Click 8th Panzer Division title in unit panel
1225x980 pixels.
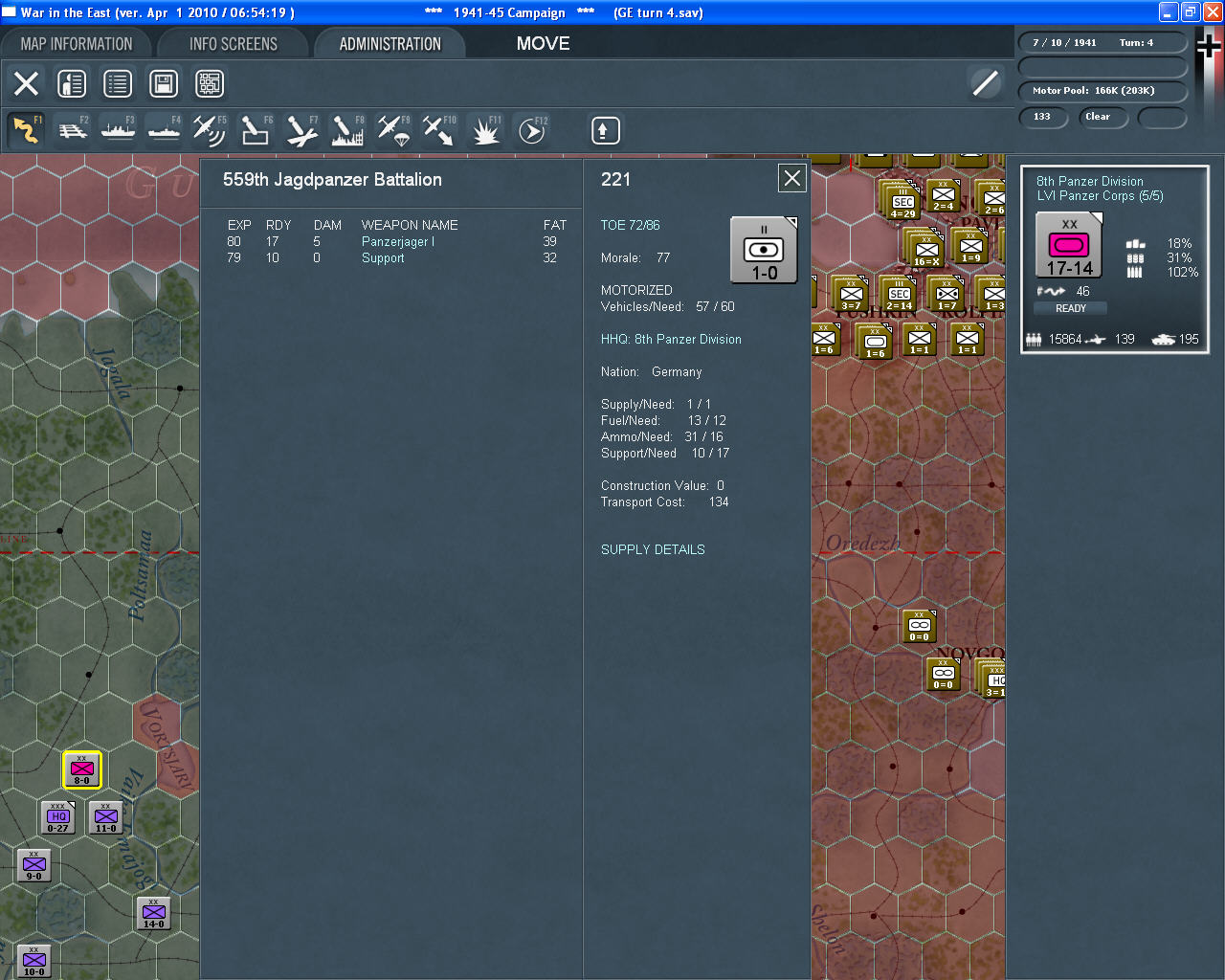tap(1090, 181)
